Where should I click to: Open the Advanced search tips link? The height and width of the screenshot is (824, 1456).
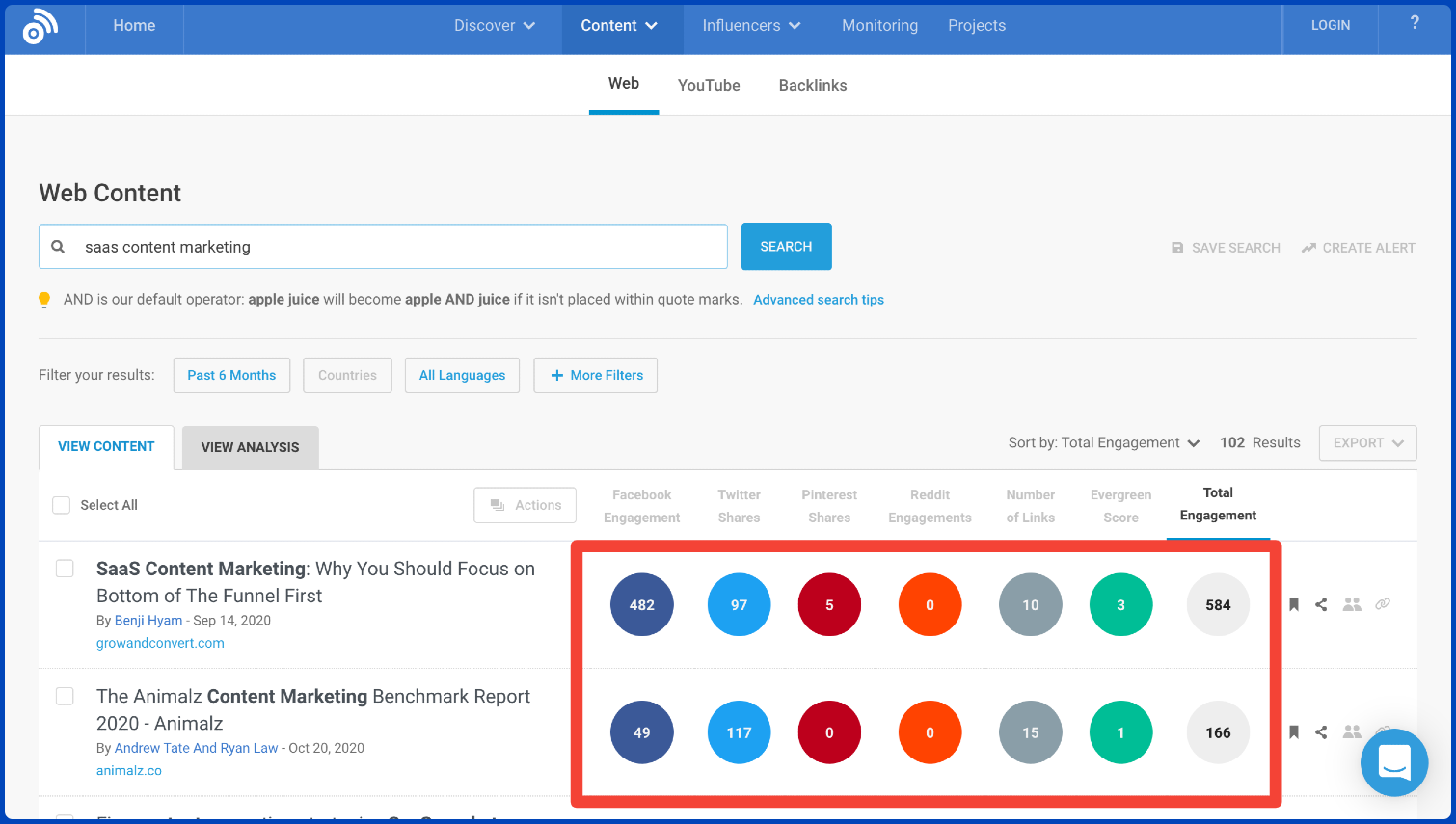click(x=819, y=300)
